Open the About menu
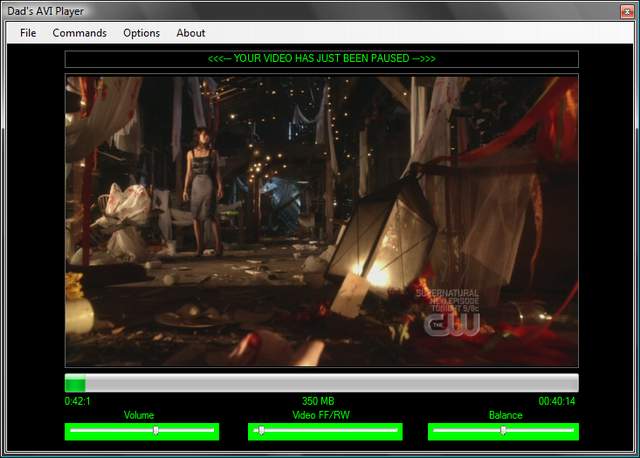Viewport: 640px width, 458px height. 191,33
